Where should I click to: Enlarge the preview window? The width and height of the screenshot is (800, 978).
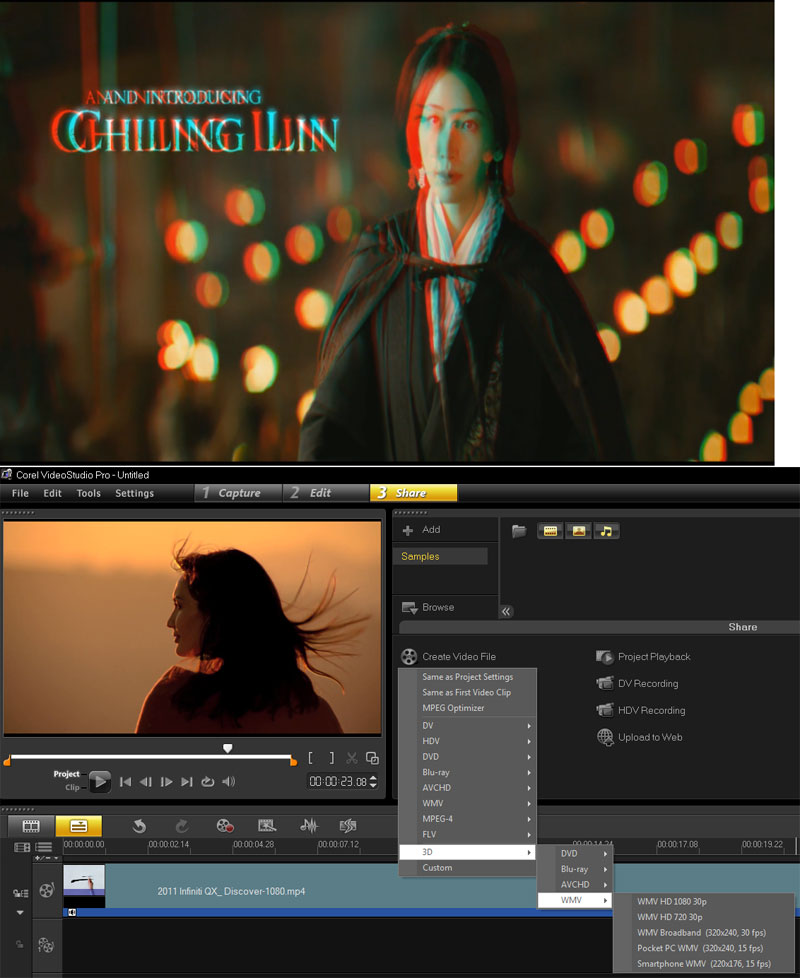[x=372, y=758]
